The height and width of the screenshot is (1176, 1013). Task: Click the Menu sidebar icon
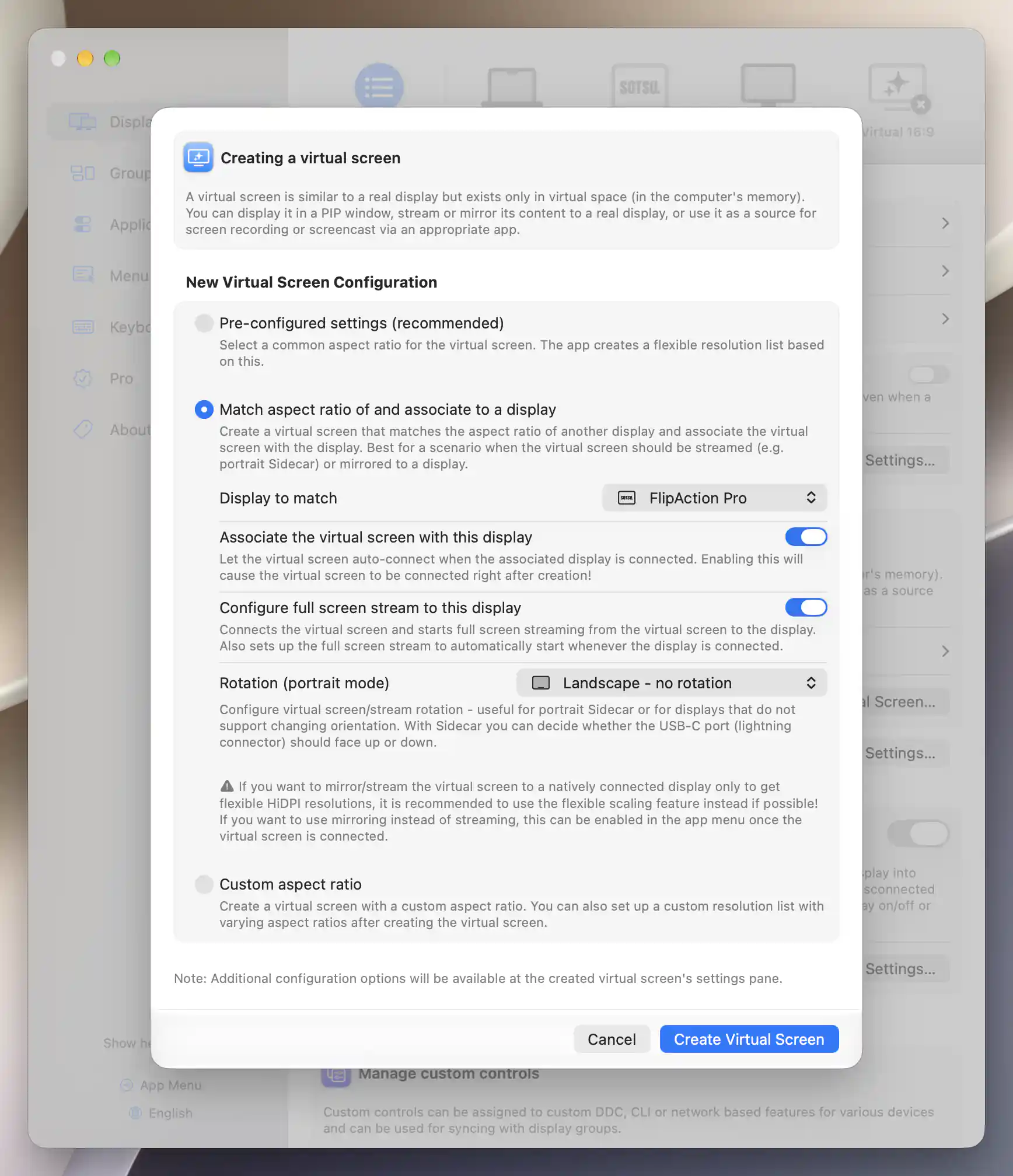click(x=83, y=275)
